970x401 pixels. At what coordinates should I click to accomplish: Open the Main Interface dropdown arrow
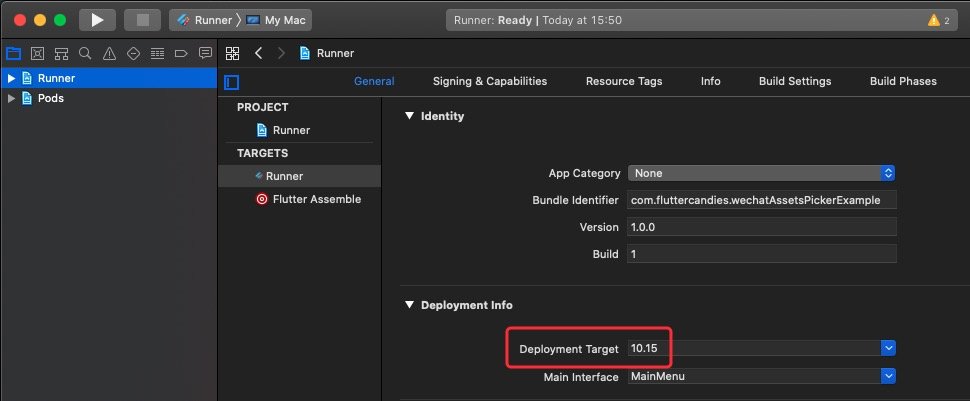tap(888, 376)
